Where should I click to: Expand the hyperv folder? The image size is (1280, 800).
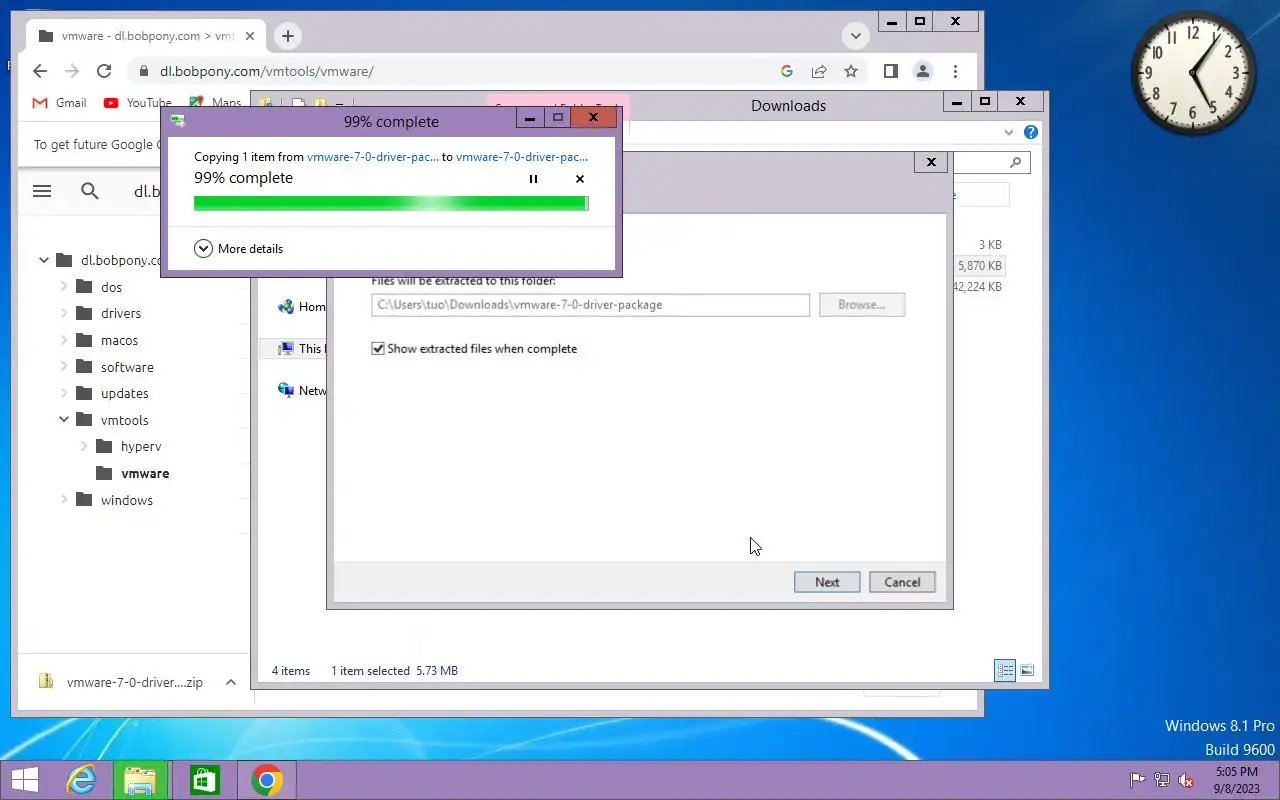tap(84, 446)
